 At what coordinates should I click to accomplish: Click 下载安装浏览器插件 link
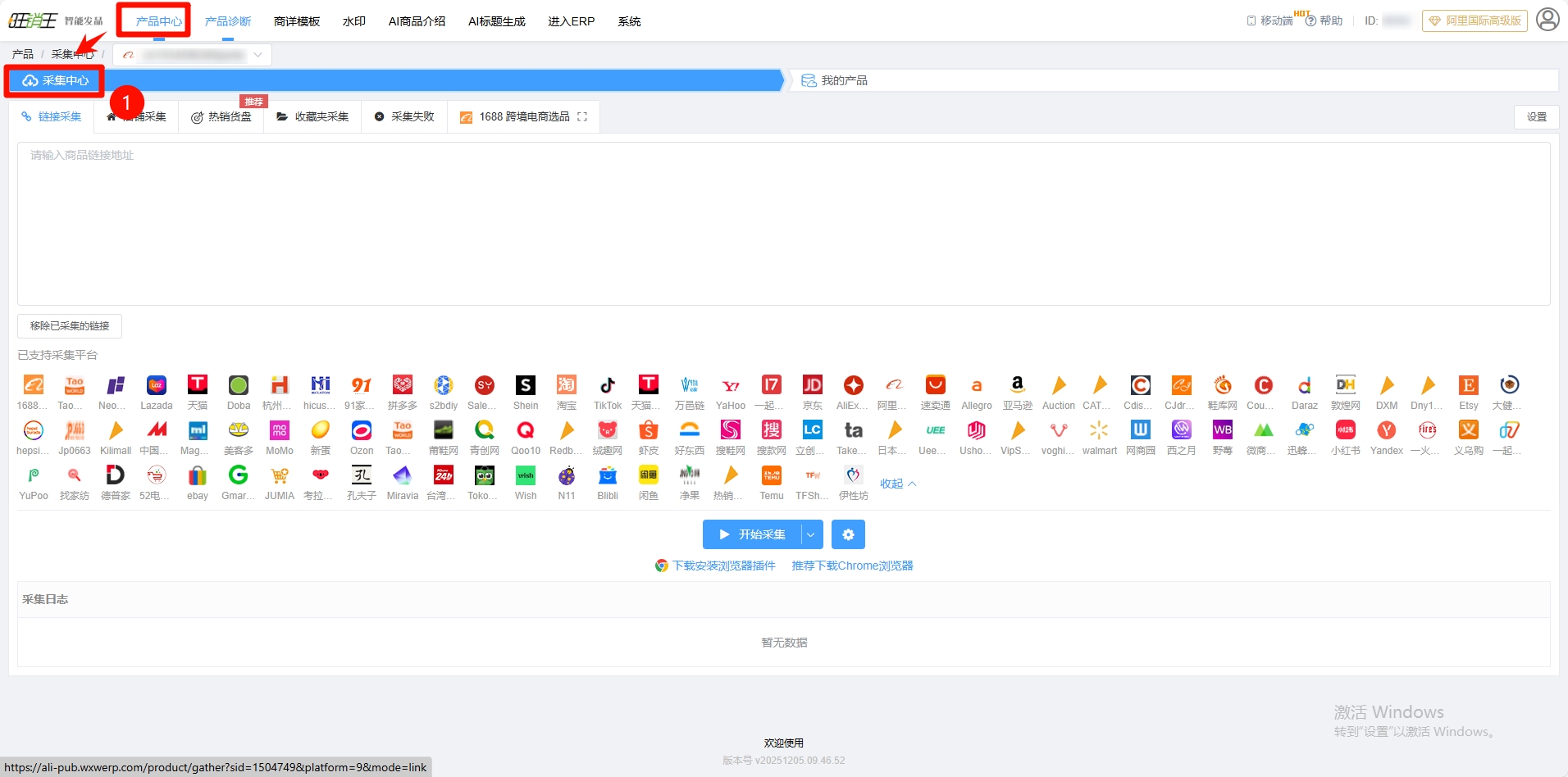[723, 566]
